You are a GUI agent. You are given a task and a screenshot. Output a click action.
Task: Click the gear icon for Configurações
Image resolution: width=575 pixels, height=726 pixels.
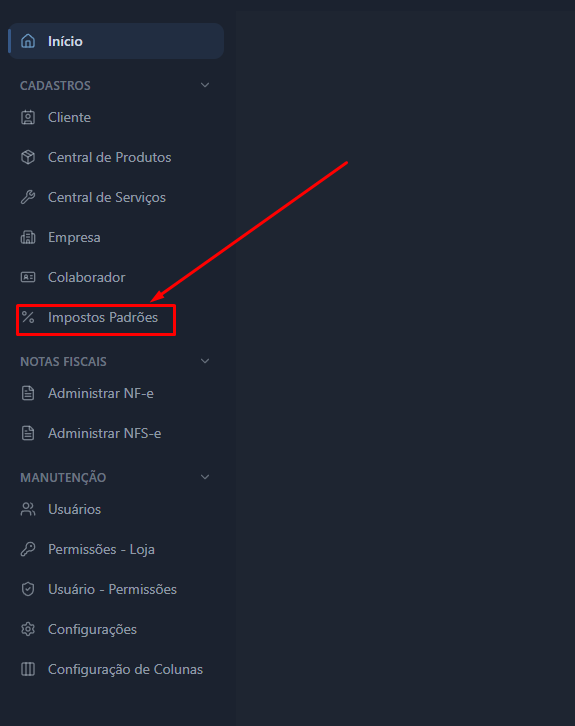[28, 629]
